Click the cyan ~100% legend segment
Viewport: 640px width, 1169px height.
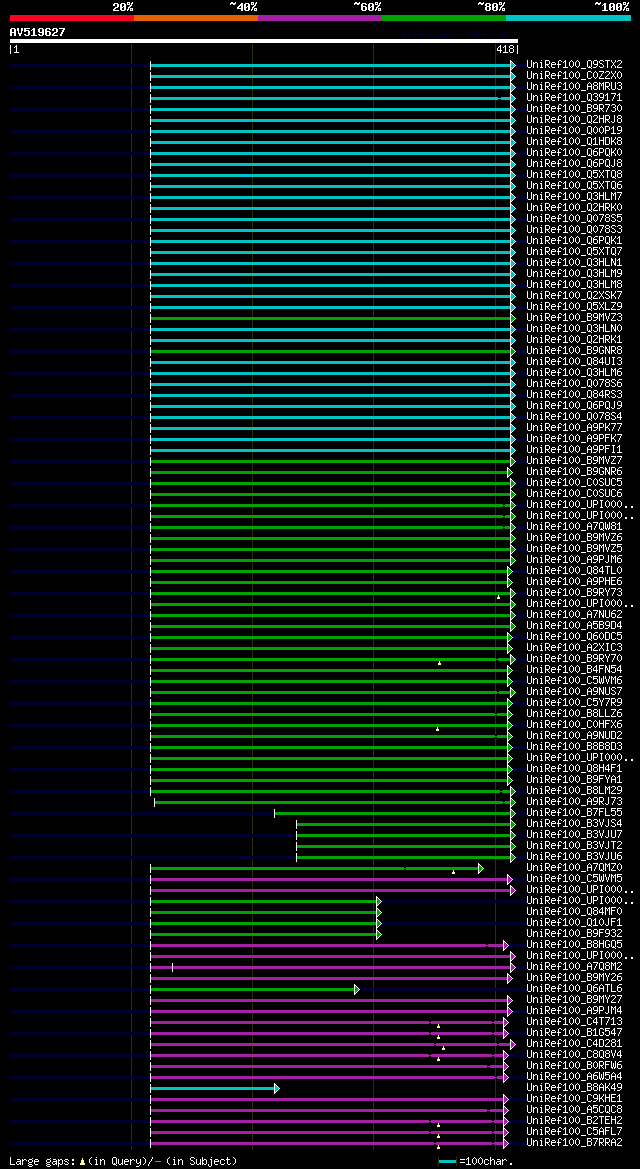coord(568,17)
